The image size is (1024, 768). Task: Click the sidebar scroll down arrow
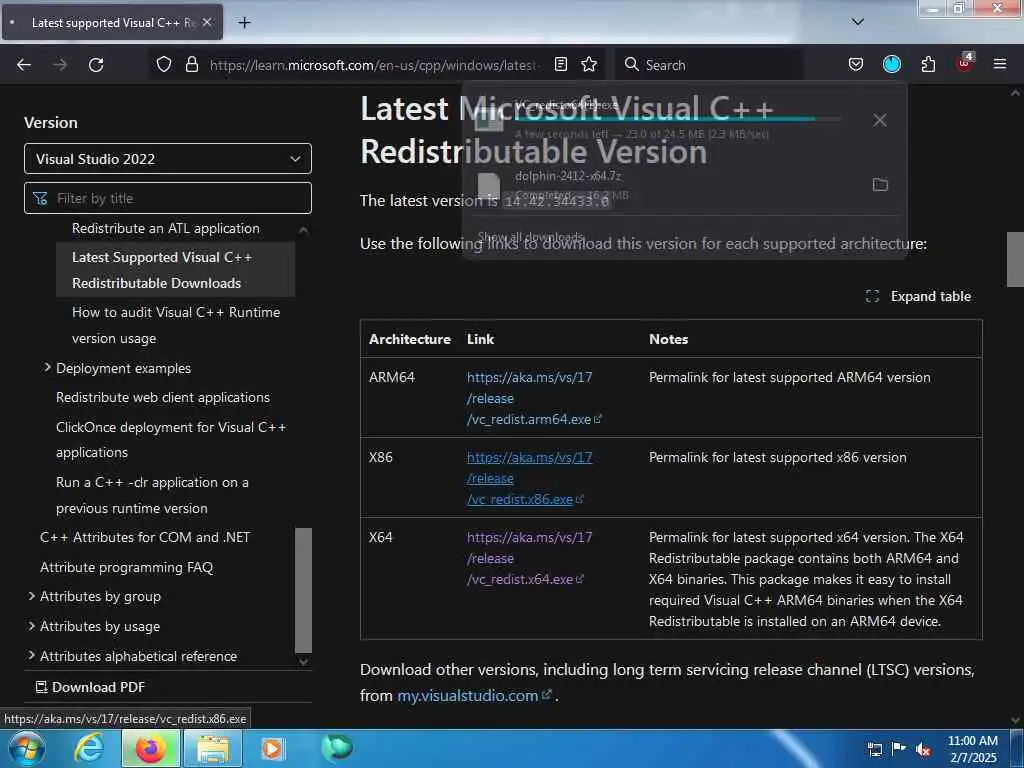point(303,661)
